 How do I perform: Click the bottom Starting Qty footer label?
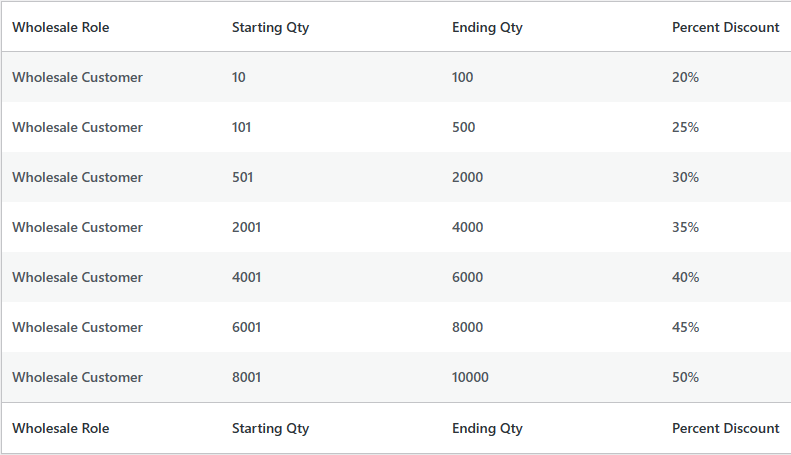click(270, 428)
